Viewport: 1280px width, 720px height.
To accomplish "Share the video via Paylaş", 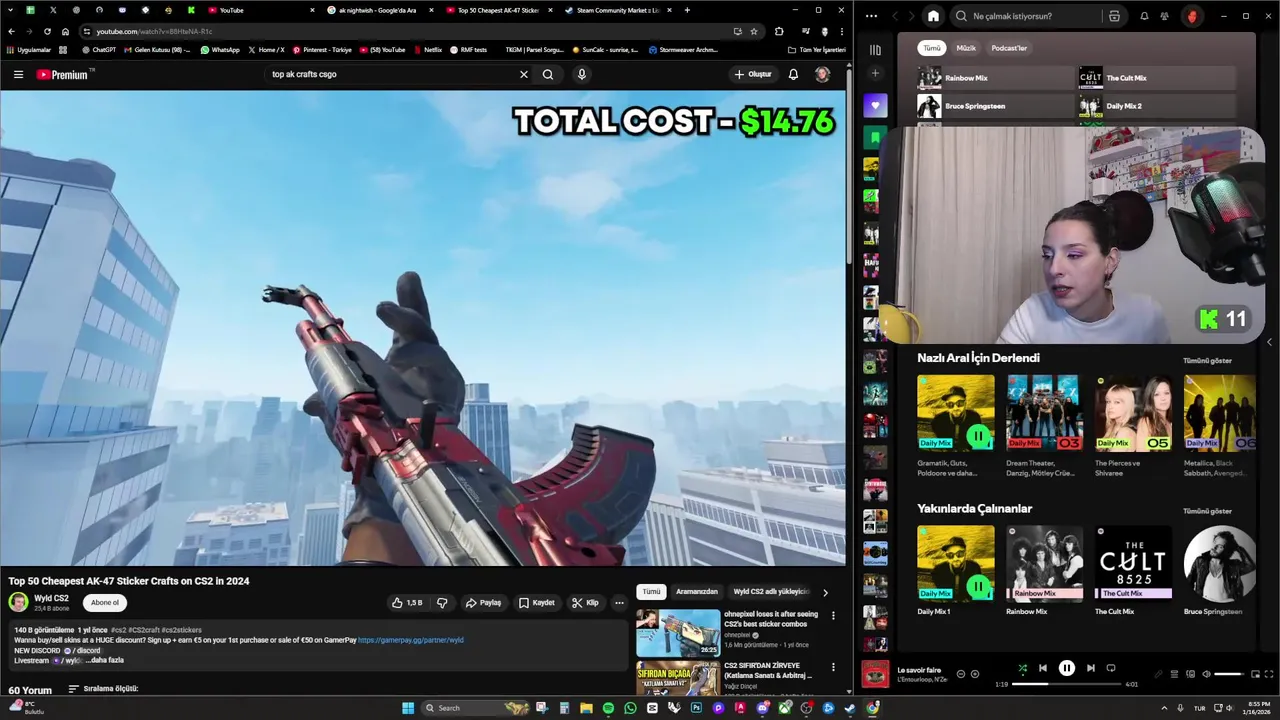I will coord(483,603).
